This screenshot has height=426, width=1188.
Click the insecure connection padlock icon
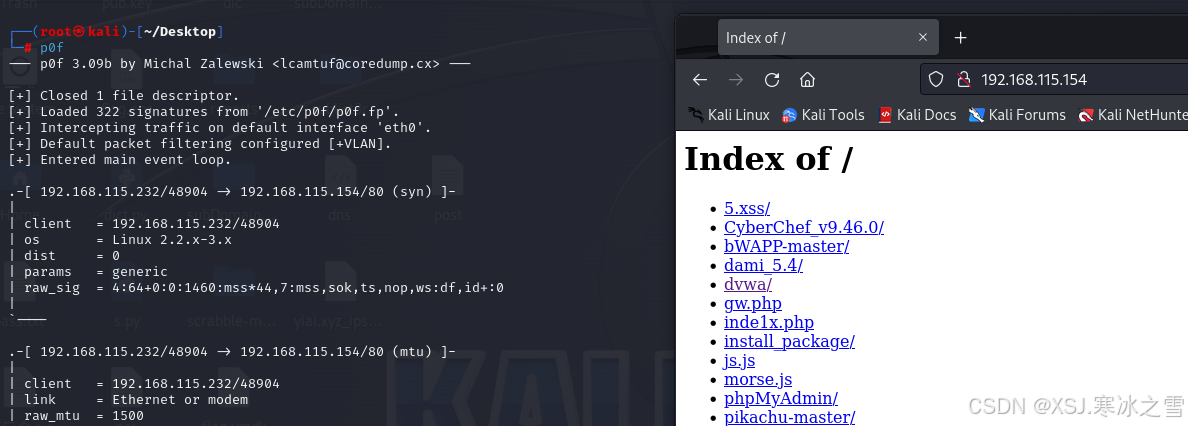pos(964,80)
